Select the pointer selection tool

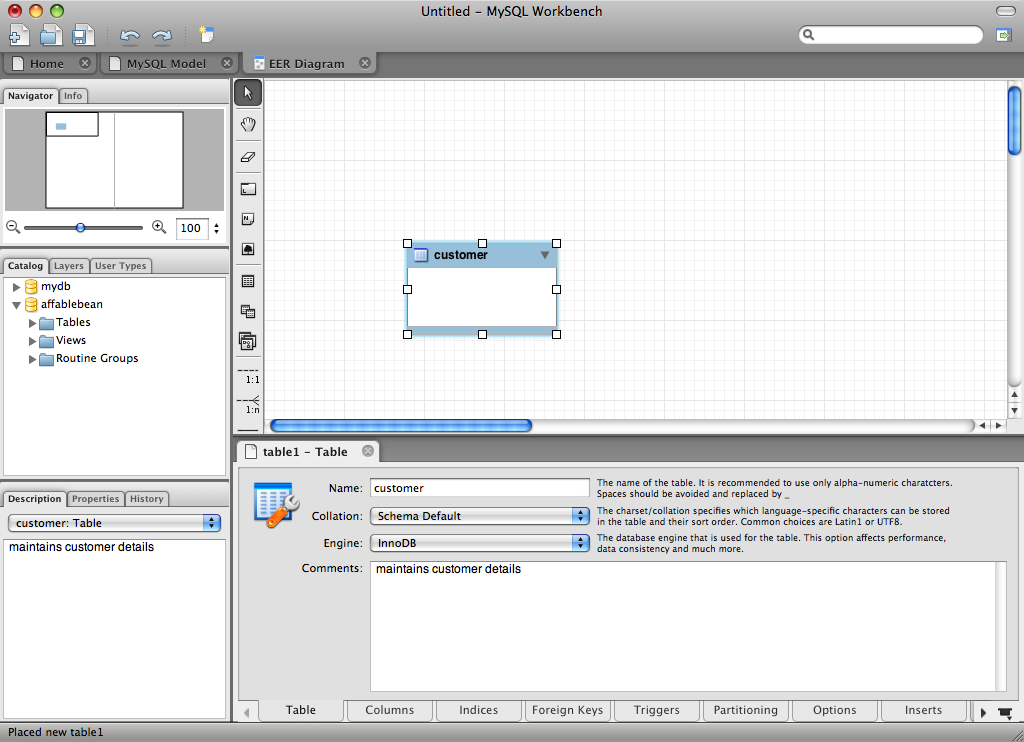(248, 93)
